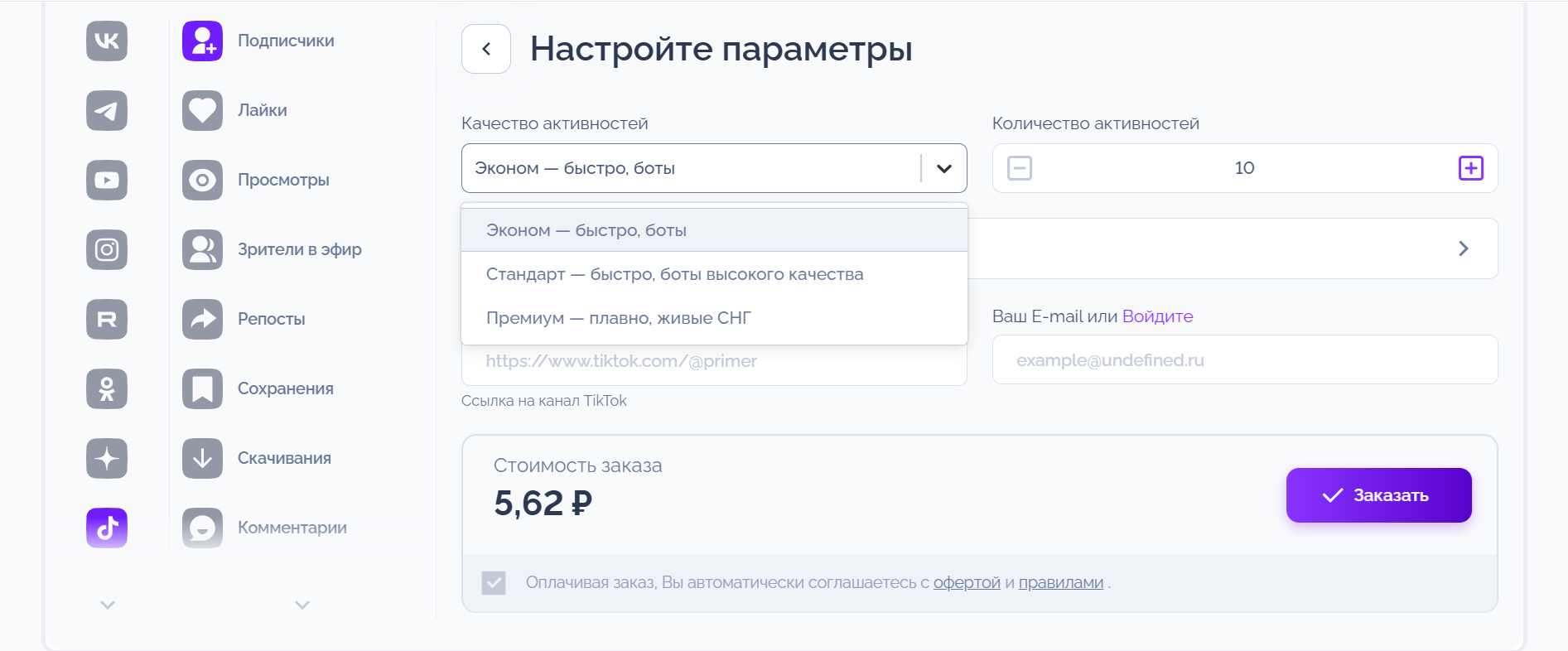Collapse the Качество активностей dropdown
This screenshot has height=651, width=1568.
(x=714, y=168)
